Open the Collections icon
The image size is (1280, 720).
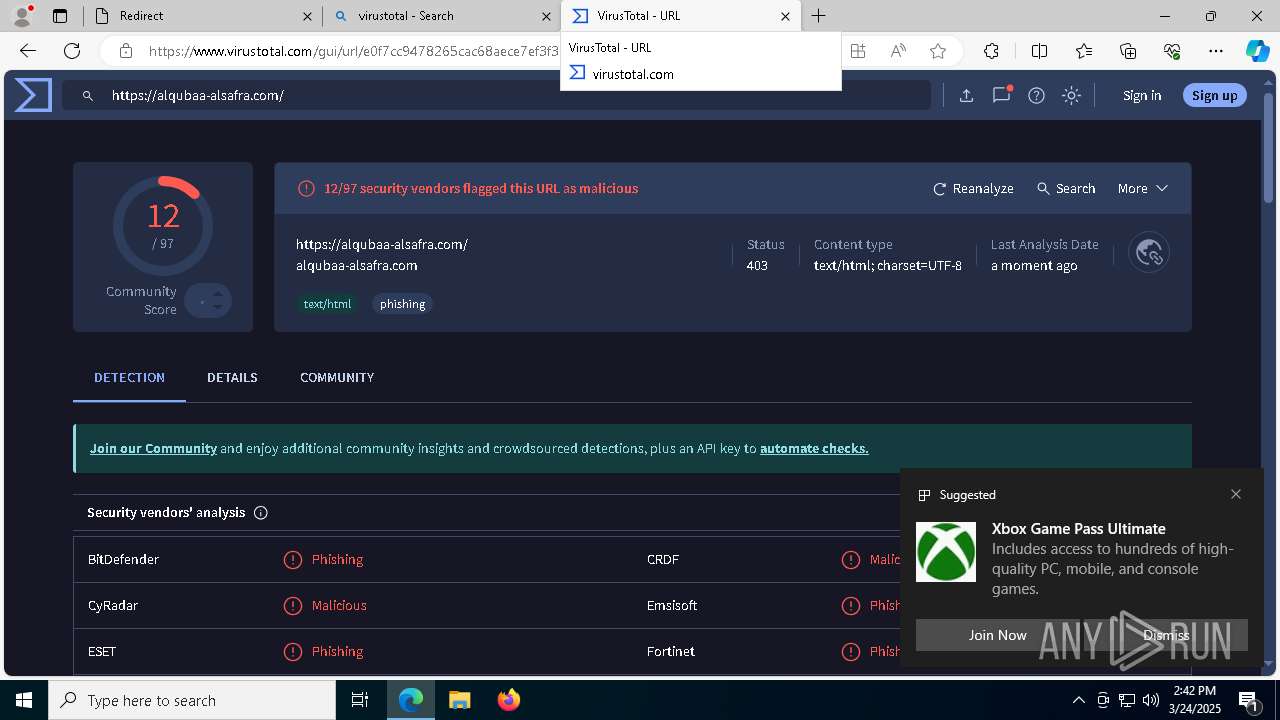[x=1128, y=51]
